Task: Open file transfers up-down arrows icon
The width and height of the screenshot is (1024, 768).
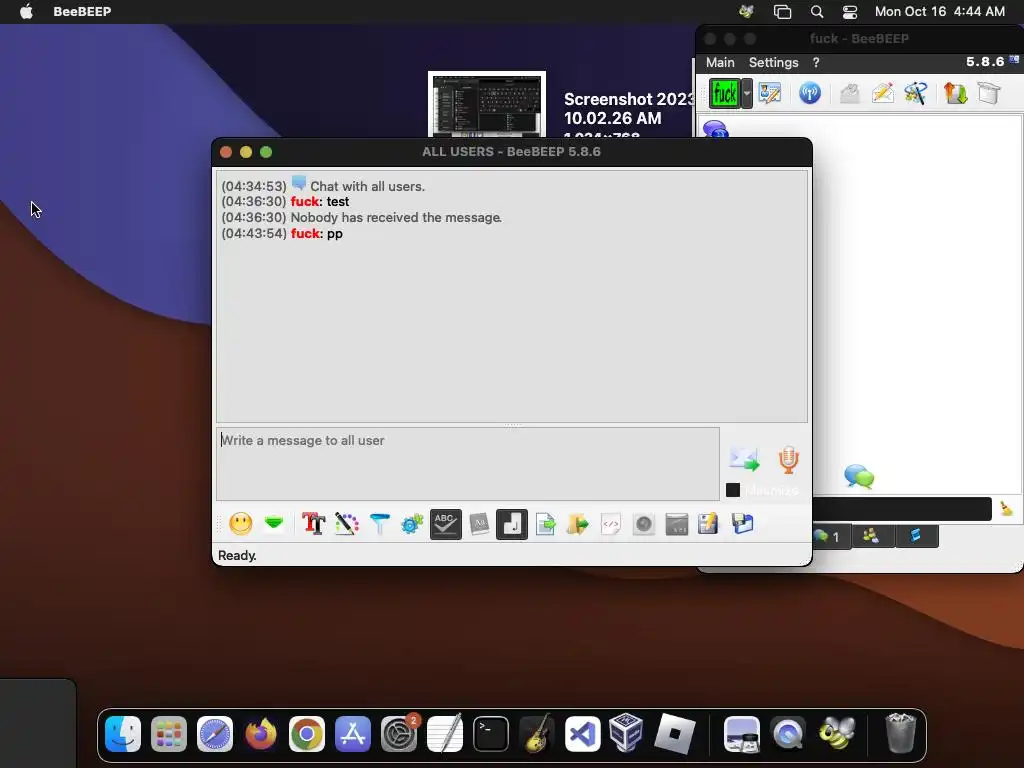Action: [x=955, y=93]
